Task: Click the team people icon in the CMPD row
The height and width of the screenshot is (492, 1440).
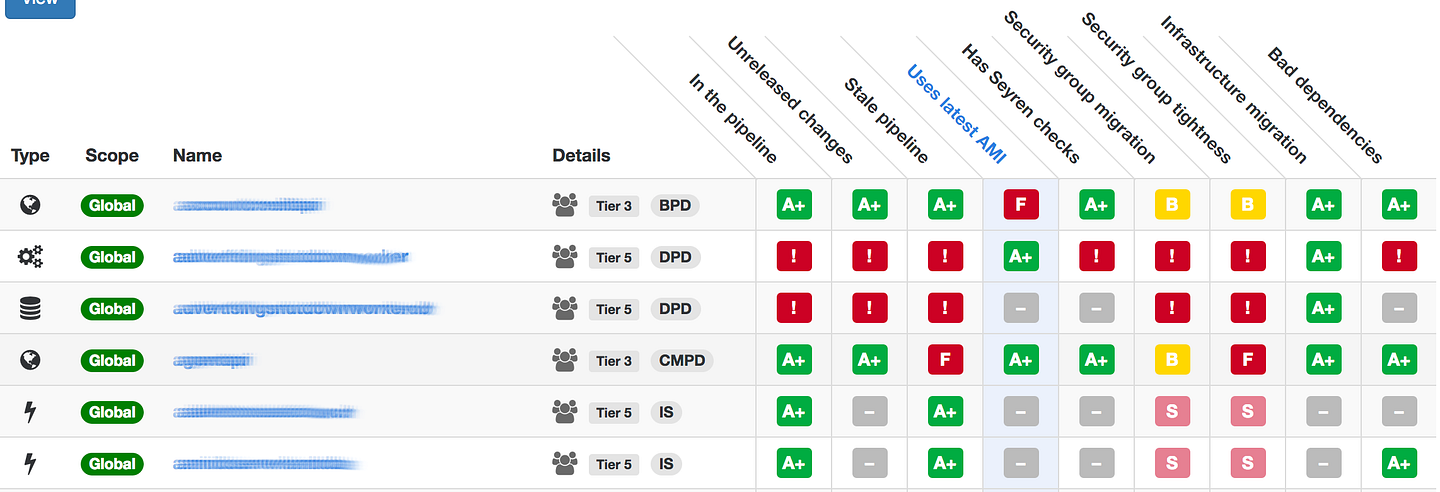Action: point(565,360)
